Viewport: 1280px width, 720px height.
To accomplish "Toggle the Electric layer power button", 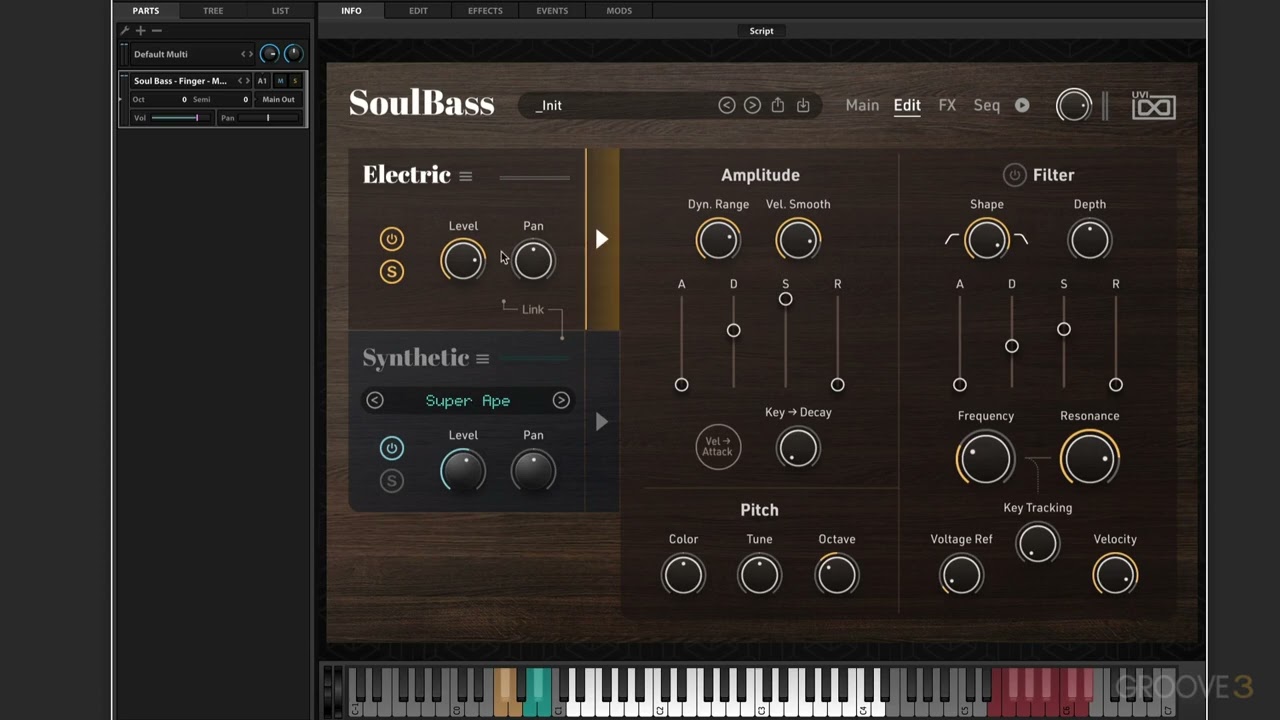I will [392, 239].
